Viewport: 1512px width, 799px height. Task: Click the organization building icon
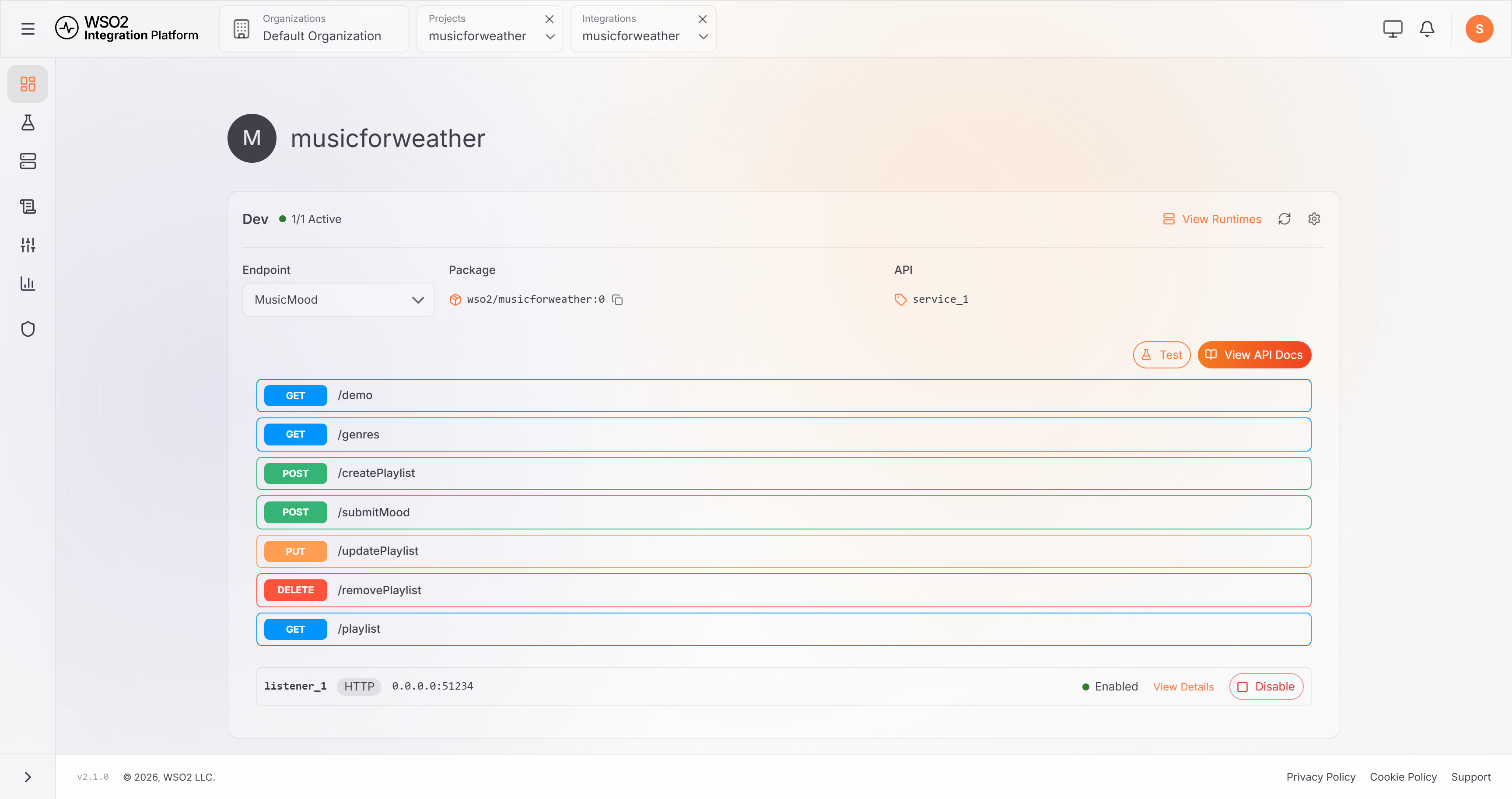[241, 29]
